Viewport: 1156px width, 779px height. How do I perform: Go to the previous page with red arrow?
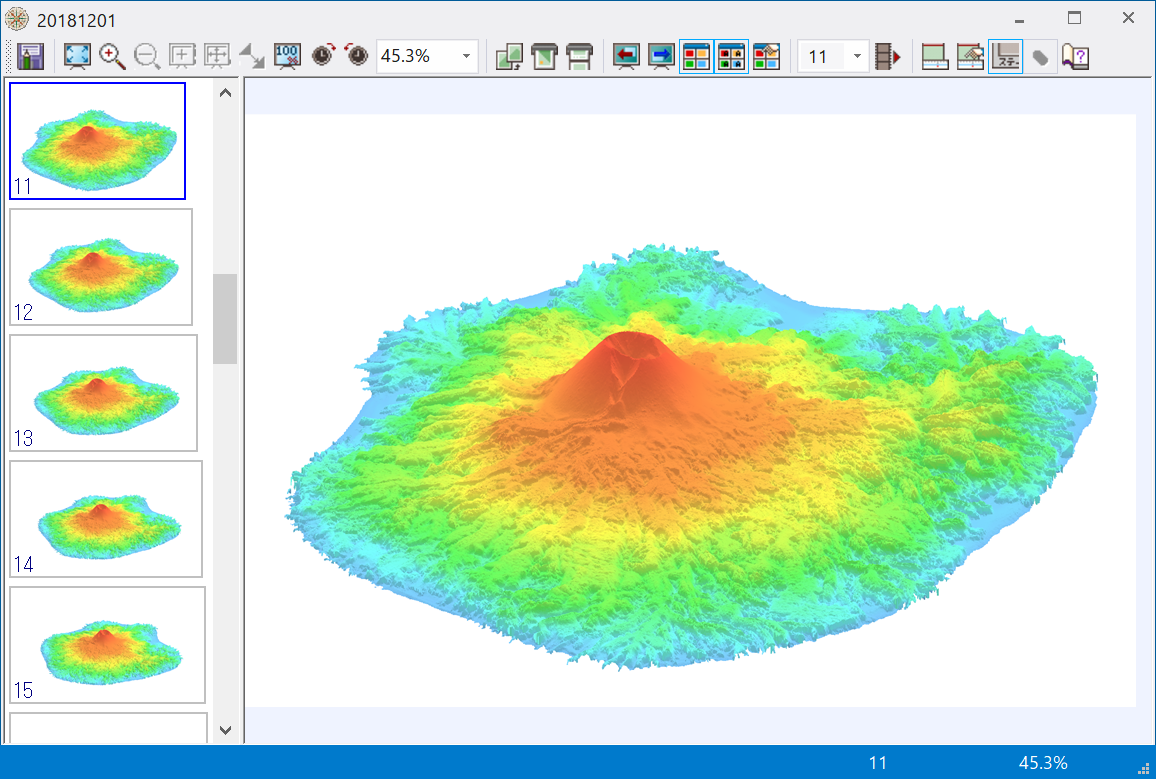[x=626, y=57]
